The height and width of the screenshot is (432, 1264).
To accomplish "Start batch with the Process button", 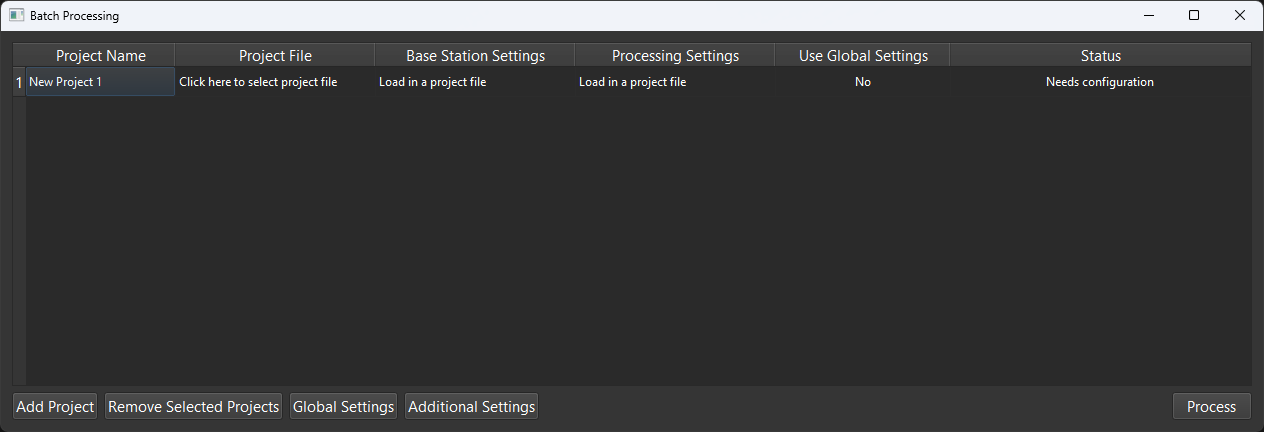I will [x=1211, y=406].
